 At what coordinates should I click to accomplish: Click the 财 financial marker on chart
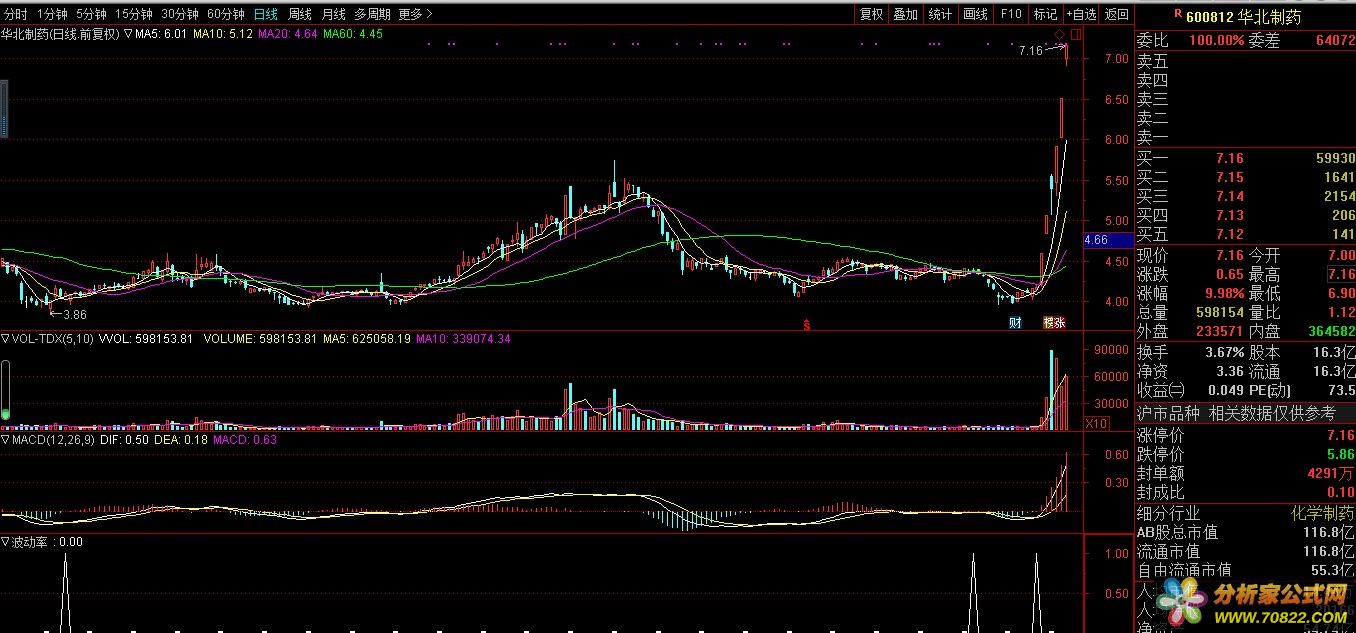tap(1015, 322)
